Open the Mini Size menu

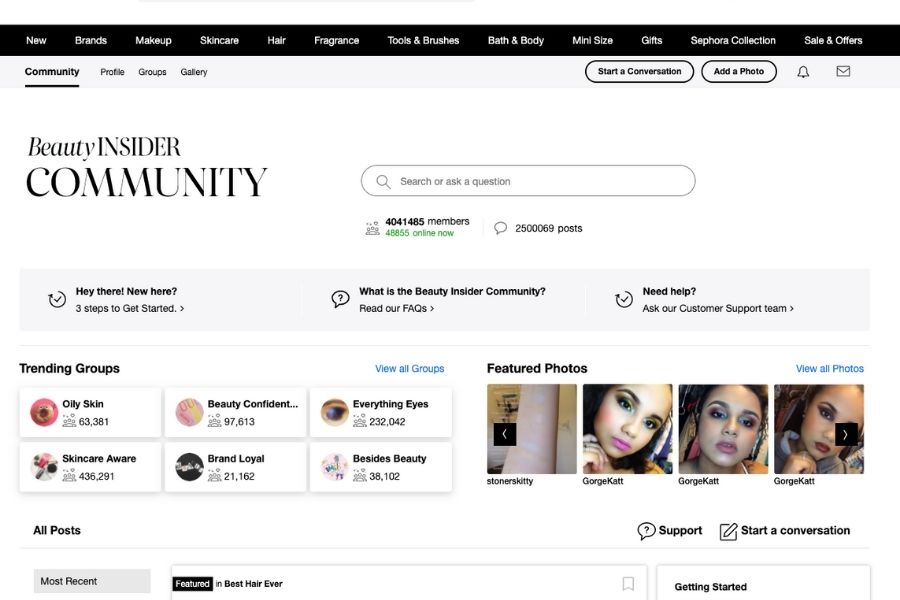pos(592,40)
